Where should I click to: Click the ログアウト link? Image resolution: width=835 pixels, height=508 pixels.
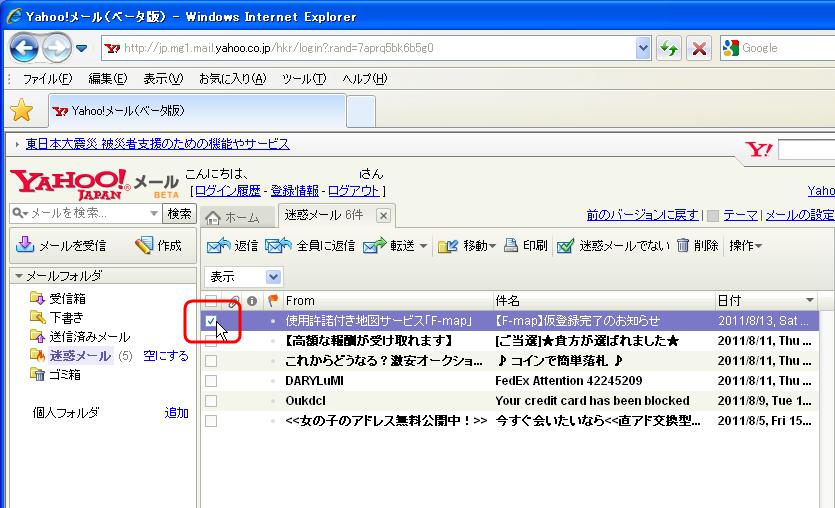354,191
